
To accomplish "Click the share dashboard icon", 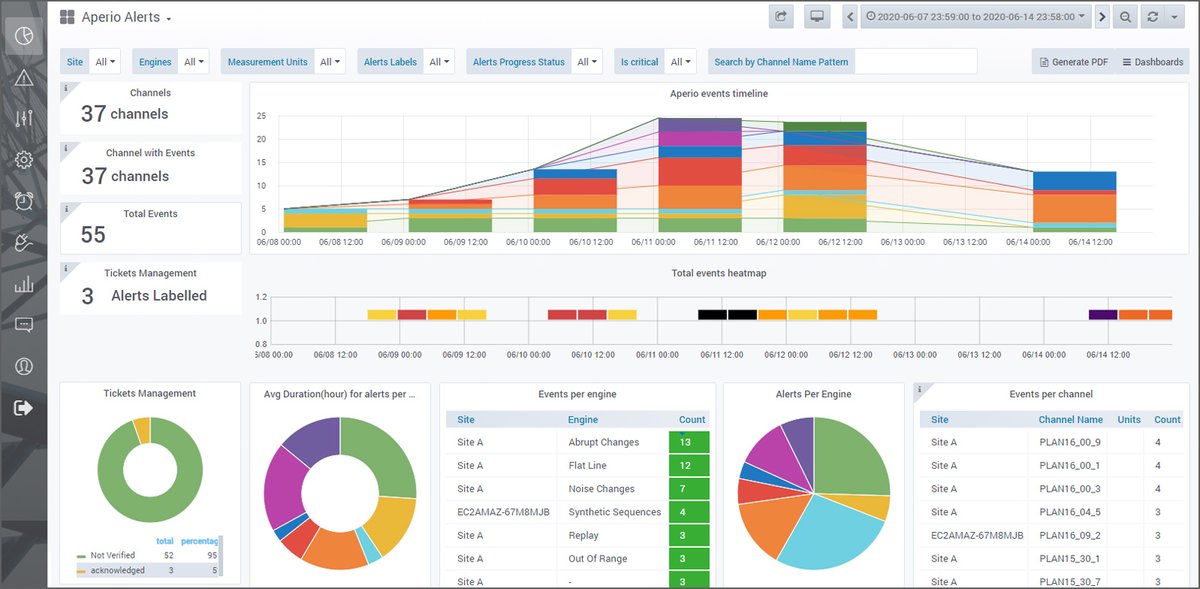I will coord(781,17).
